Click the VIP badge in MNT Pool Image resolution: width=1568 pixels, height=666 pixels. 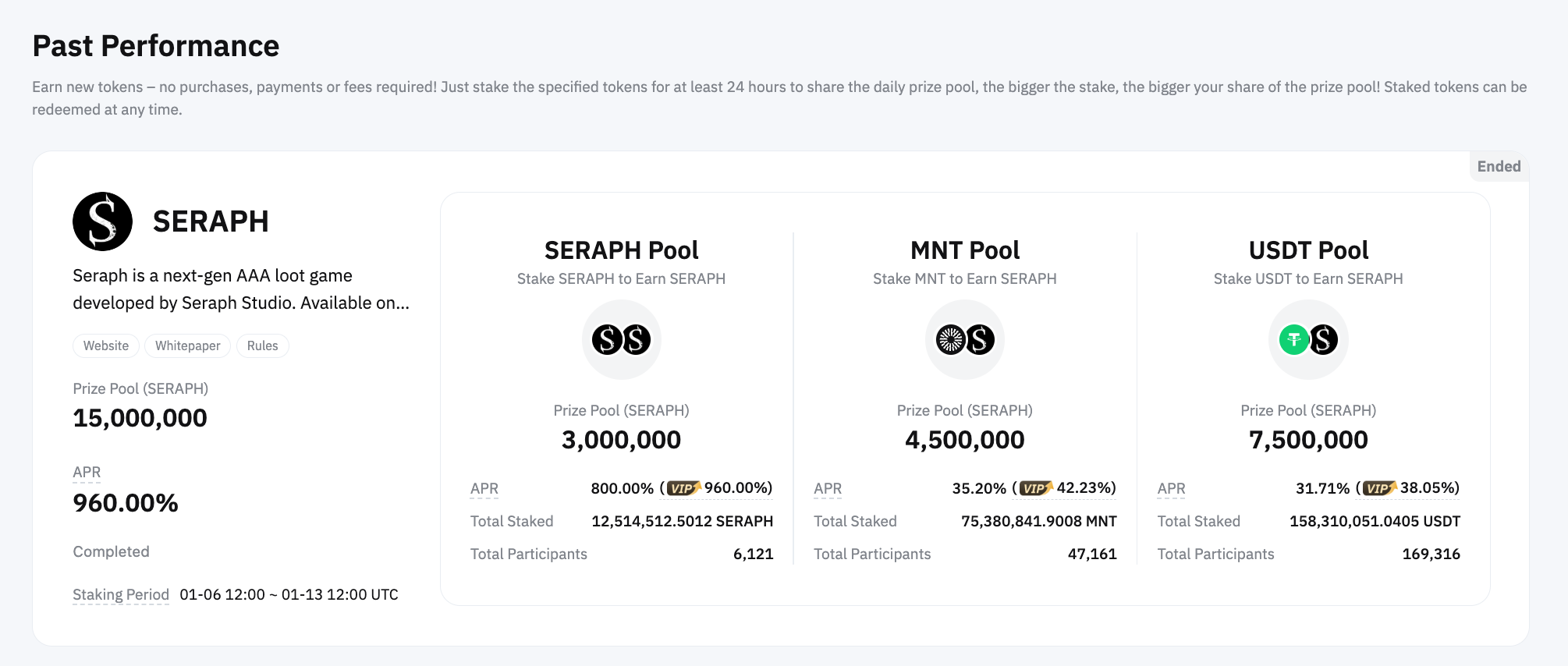1035,488
